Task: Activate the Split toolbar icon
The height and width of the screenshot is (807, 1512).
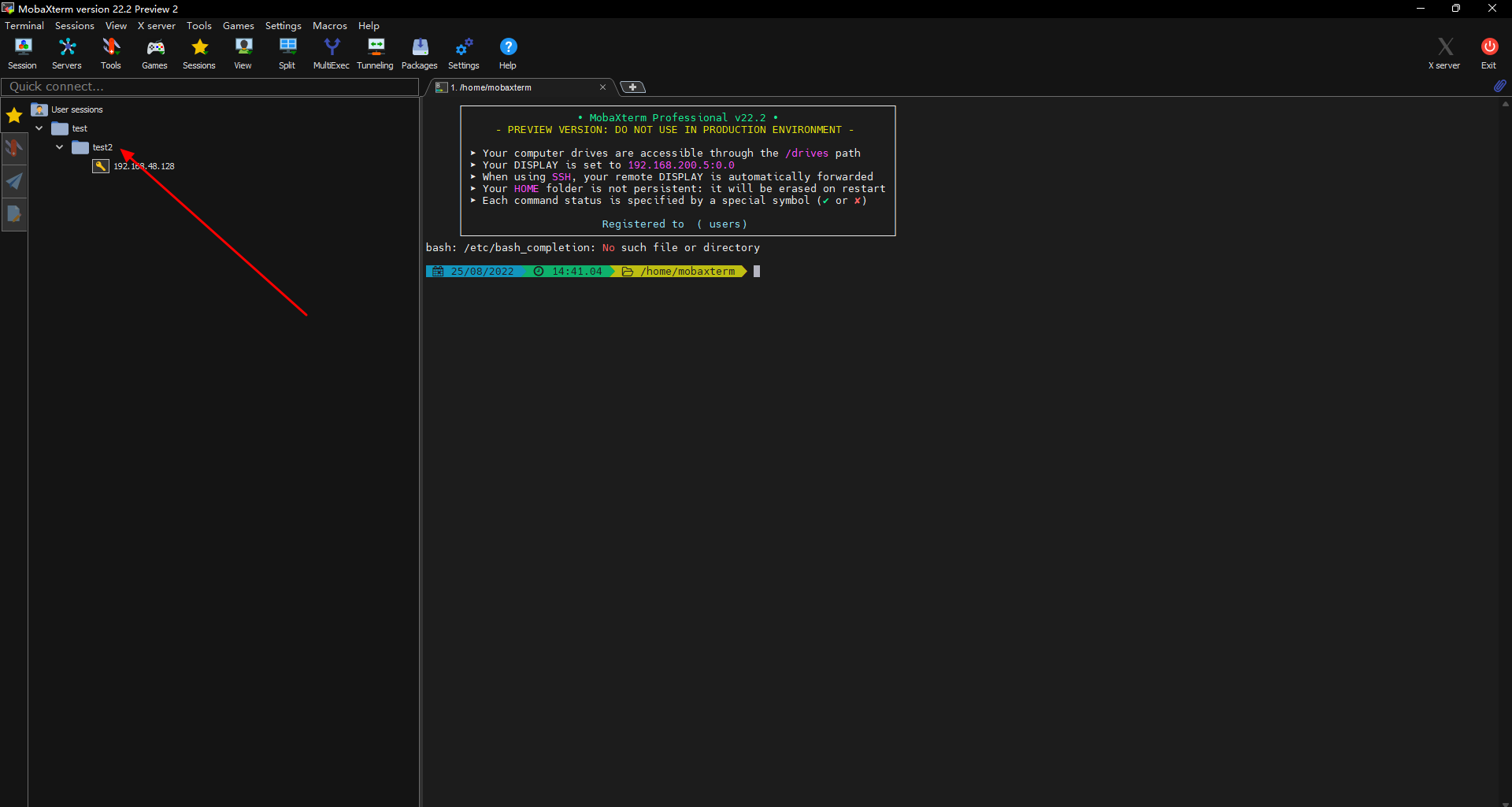Action: pos(287,53)
